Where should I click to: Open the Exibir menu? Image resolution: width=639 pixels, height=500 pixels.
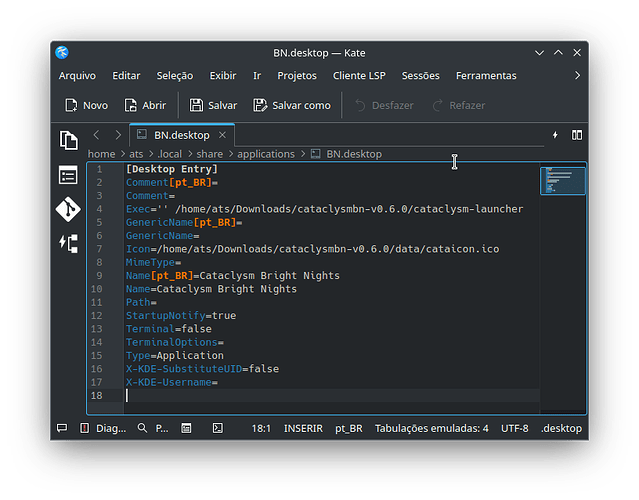pyautogui.click(x=223, y=76)
